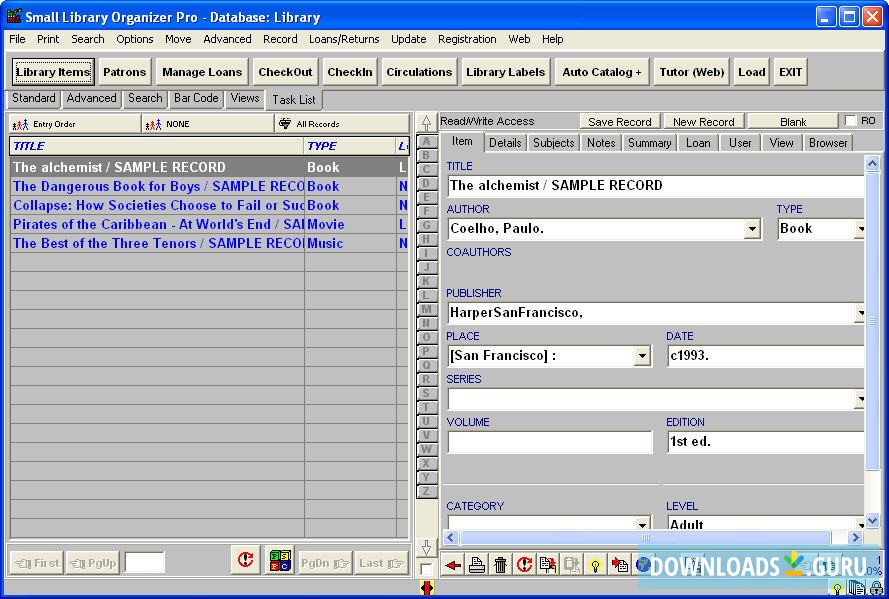Open the Loans/Returns menu
This screenshot has height=599, width=889.
pyautogui.click(x=344, y=39)
